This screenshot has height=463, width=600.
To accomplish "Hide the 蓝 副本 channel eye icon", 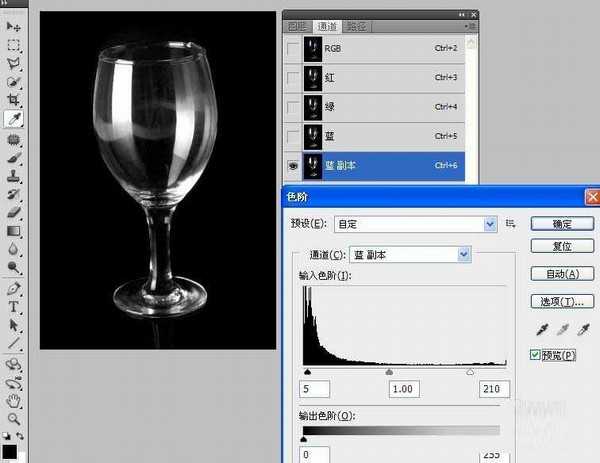I will tap(292, 165).
